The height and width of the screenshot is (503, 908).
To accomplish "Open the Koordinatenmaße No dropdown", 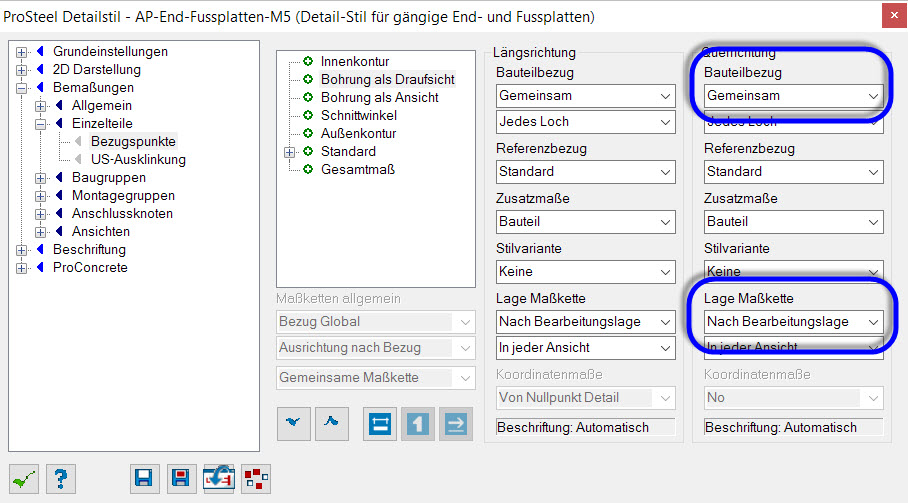I will pyautogui.click(x=793, y=398).
